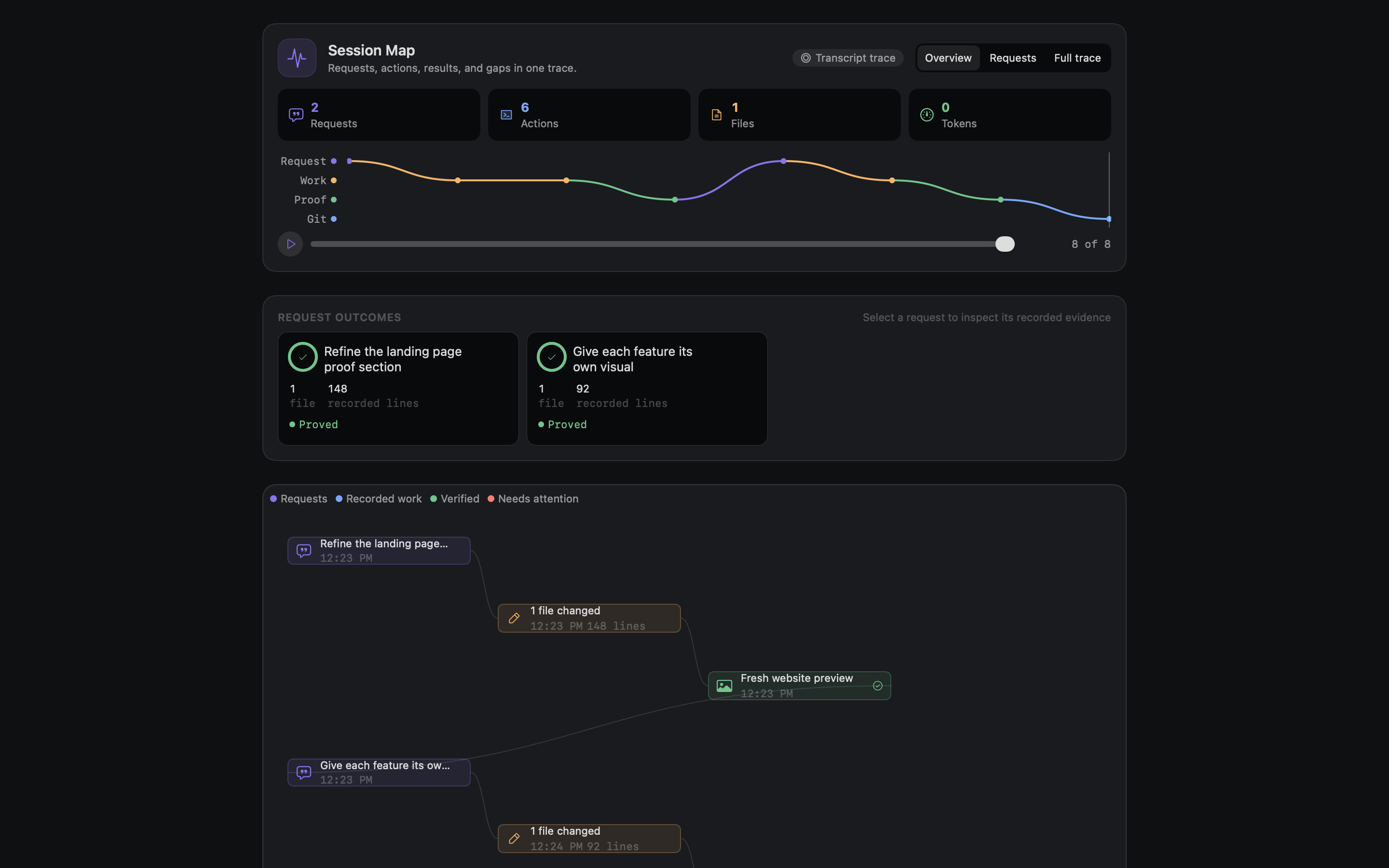Click the checkmark circle on Refine the landing page card
Image resolution: width=1389 pixels, height=868 pixels.
(x=302, y=357)
